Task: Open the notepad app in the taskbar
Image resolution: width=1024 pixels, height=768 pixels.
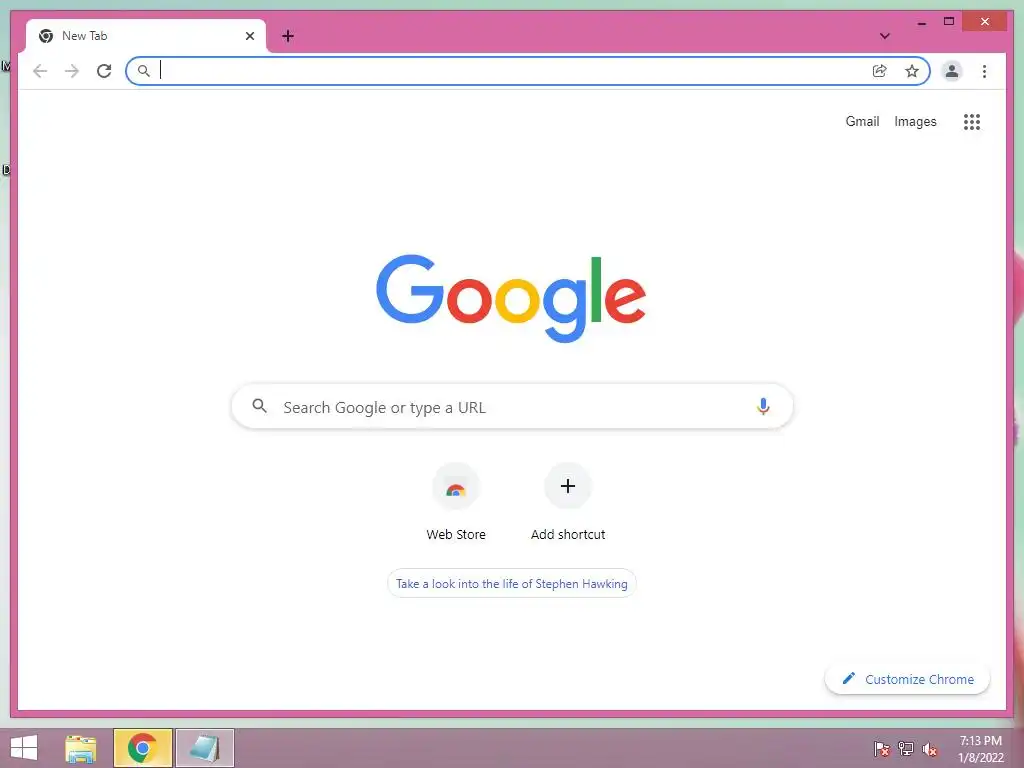Action: [x=204, y=748]
